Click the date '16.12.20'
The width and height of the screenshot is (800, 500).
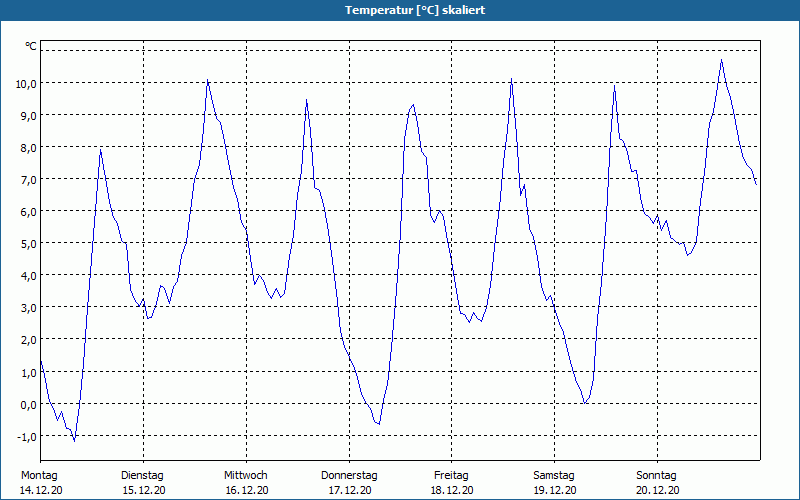pos(247,491)
